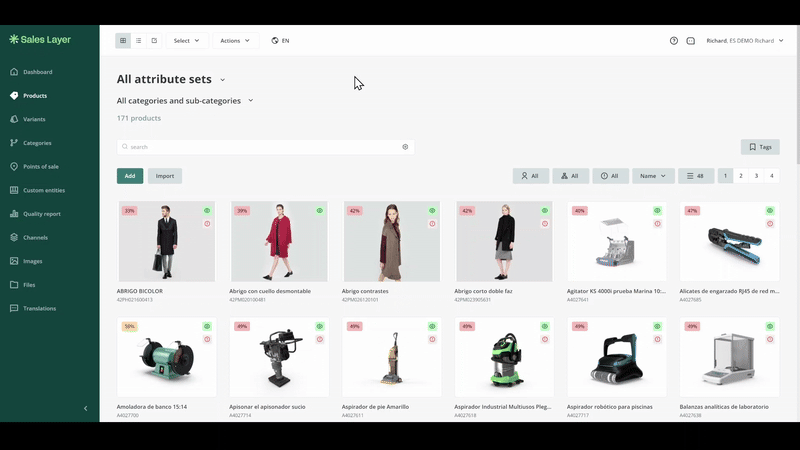Open the Tags button
This screenshot has width=800, height=450.
pyautogui.click(x=760, y=147)
